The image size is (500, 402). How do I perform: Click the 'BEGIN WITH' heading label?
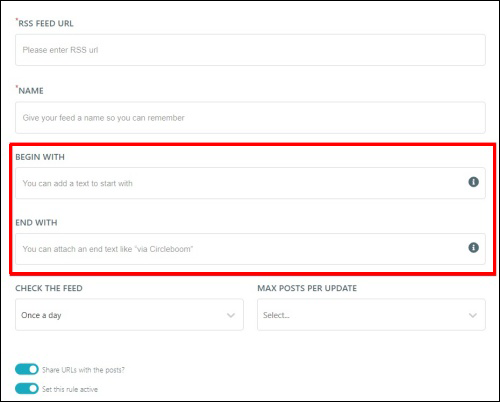[x=40, y=157]
